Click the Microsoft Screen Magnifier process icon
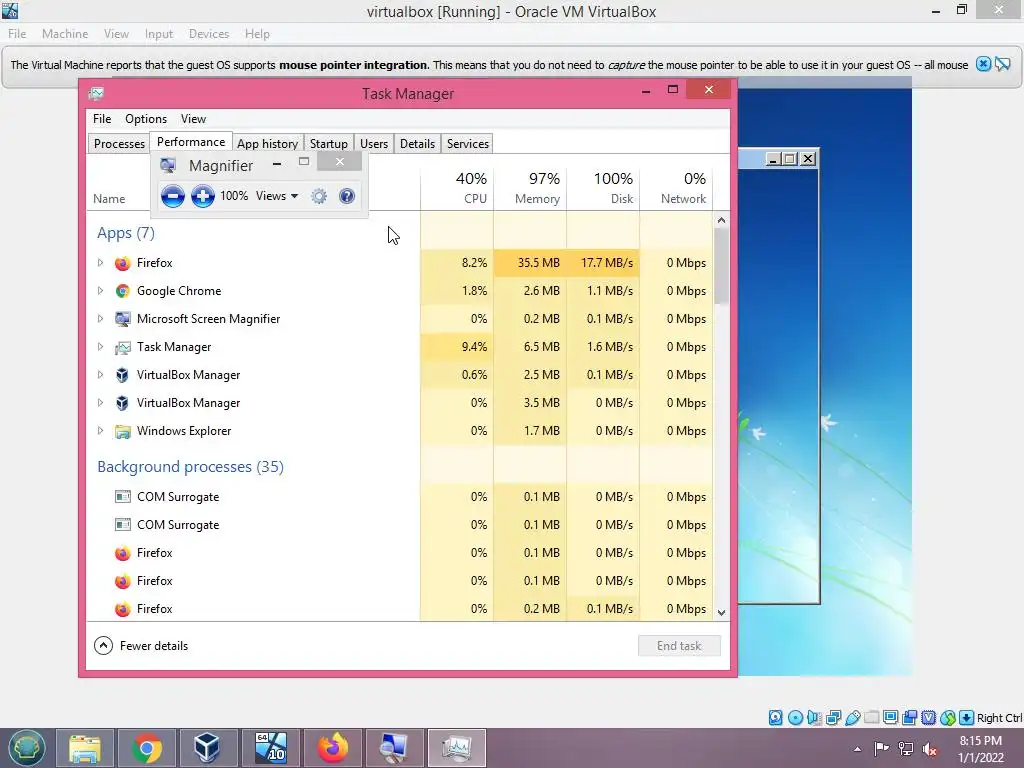Viewport: 1024px width, 768px height. 122,319
